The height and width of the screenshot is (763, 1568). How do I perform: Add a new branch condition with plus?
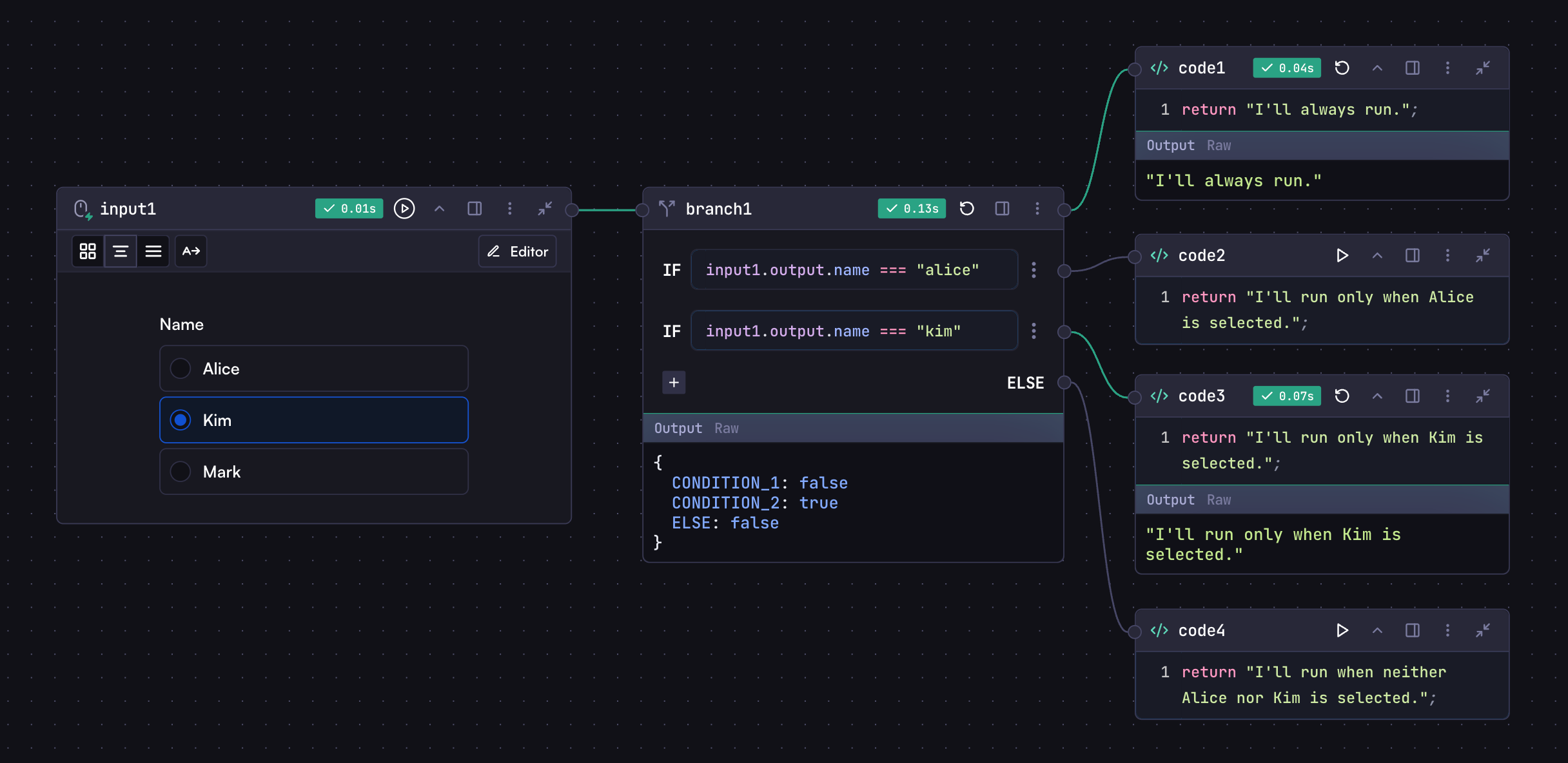674,383
